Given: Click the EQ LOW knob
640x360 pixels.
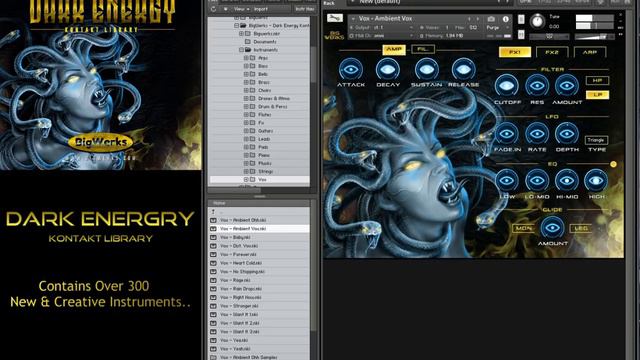Looking at the screenshot, I should [x=507, y=180].
